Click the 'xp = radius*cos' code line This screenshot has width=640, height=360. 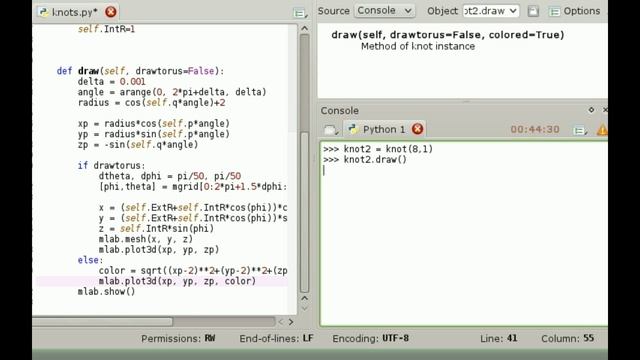point(154,124)
